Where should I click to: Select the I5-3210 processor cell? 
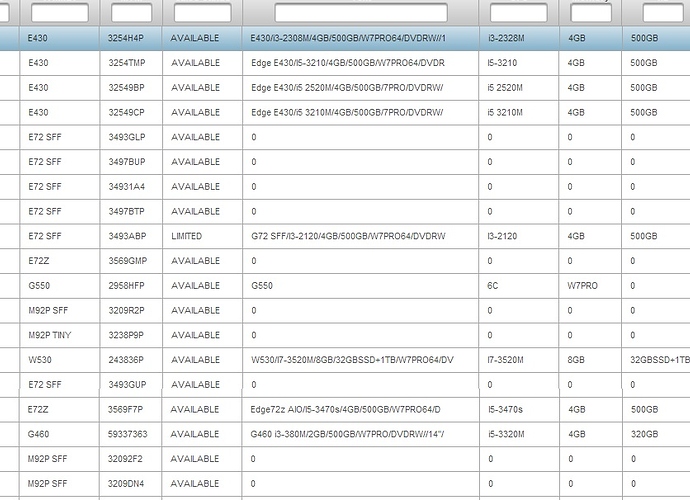pyautogui.click(x=502, y=63)
